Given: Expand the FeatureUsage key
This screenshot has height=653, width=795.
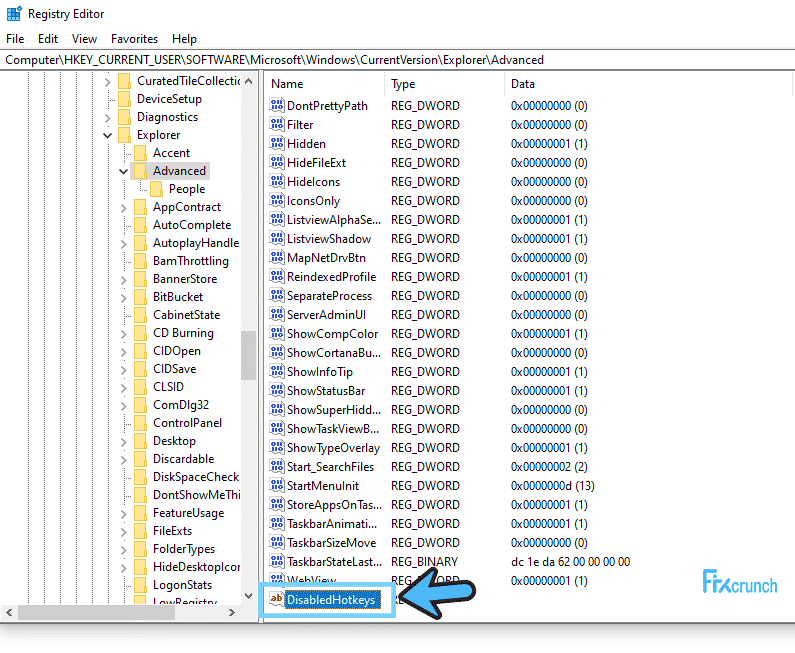Looking at the screenshot, I should pos(123,514).
